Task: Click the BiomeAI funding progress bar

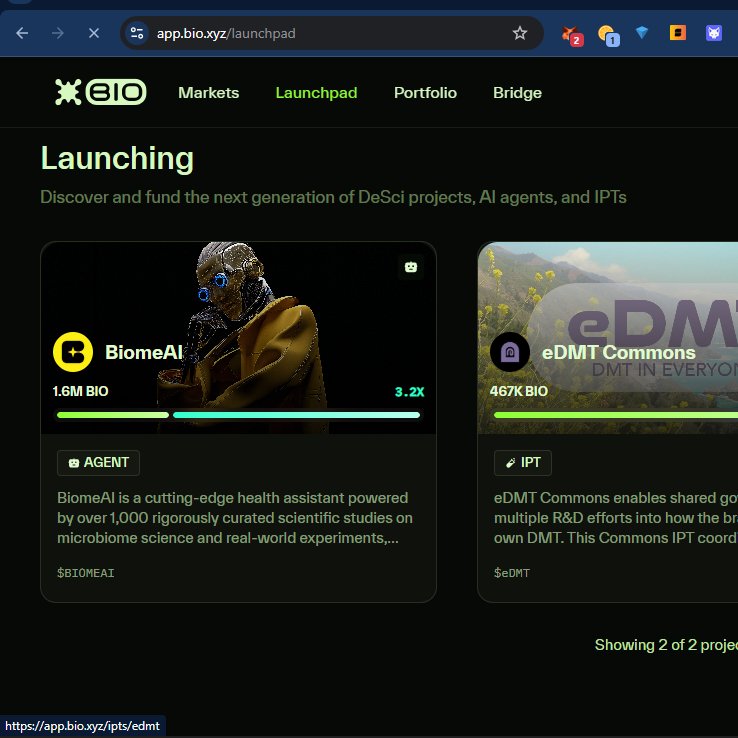Action: 238,415
